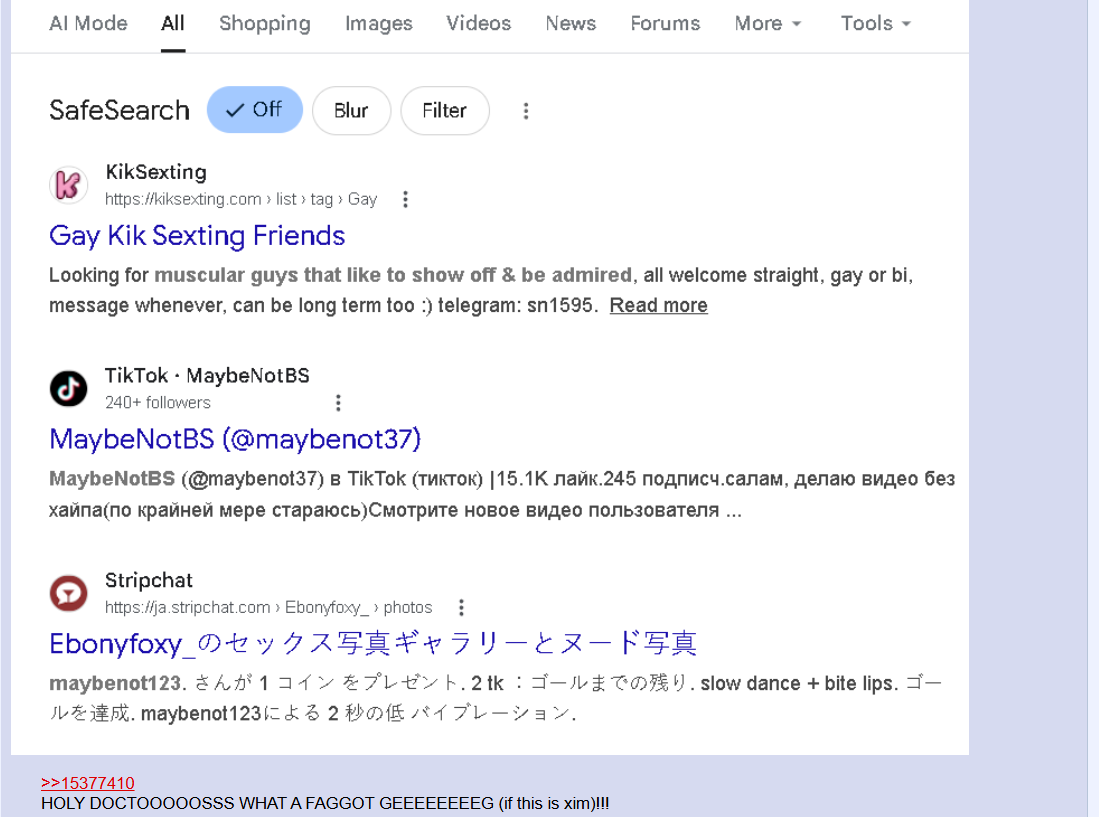Open three-dot menu beside TikTok result
The height and width of the screenshot is (817, 1099).
(x=338, y=403)
